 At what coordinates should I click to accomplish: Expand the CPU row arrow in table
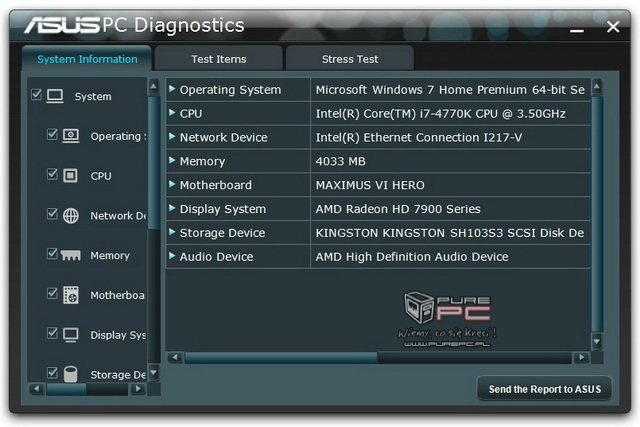point(172,112)
